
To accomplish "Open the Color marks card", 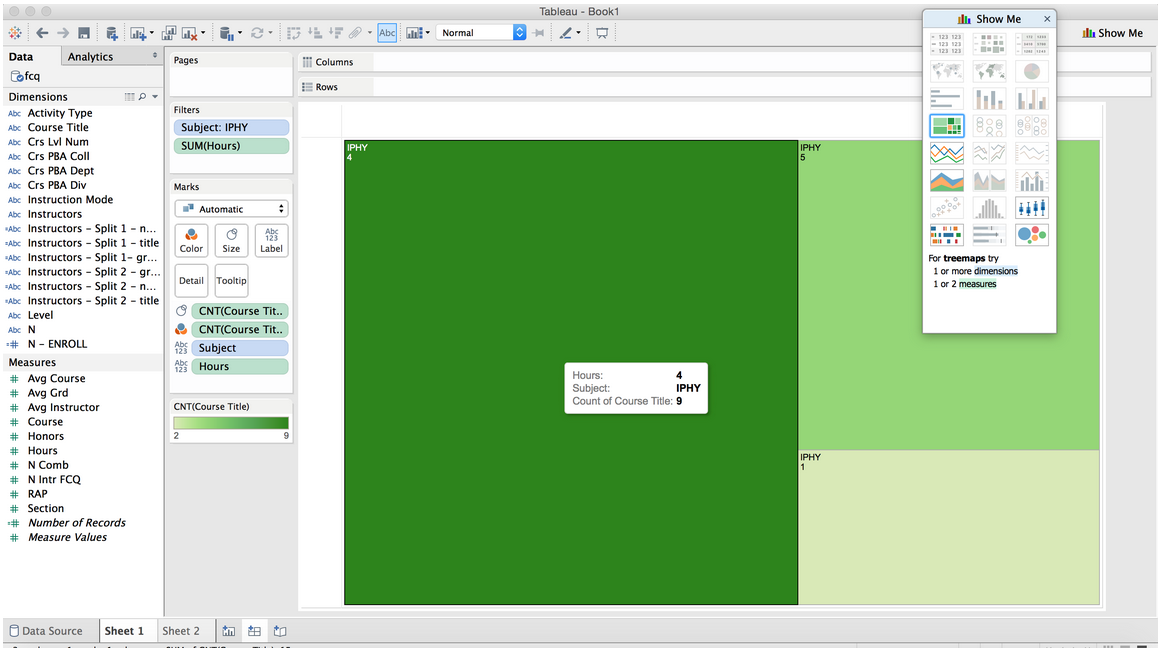I will tap(191, 240).
